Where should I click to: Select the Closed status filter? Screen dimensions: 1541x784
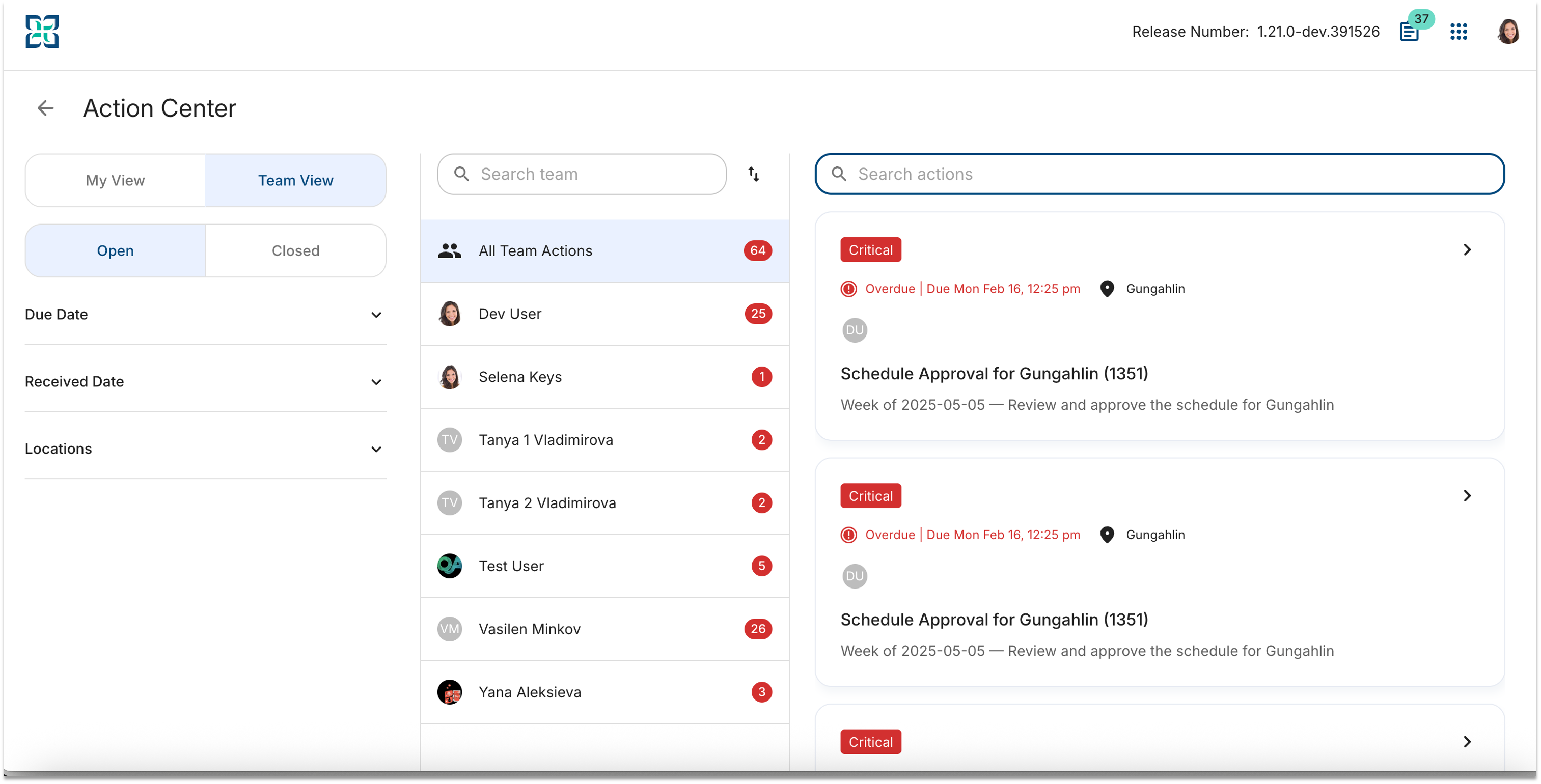296,250
